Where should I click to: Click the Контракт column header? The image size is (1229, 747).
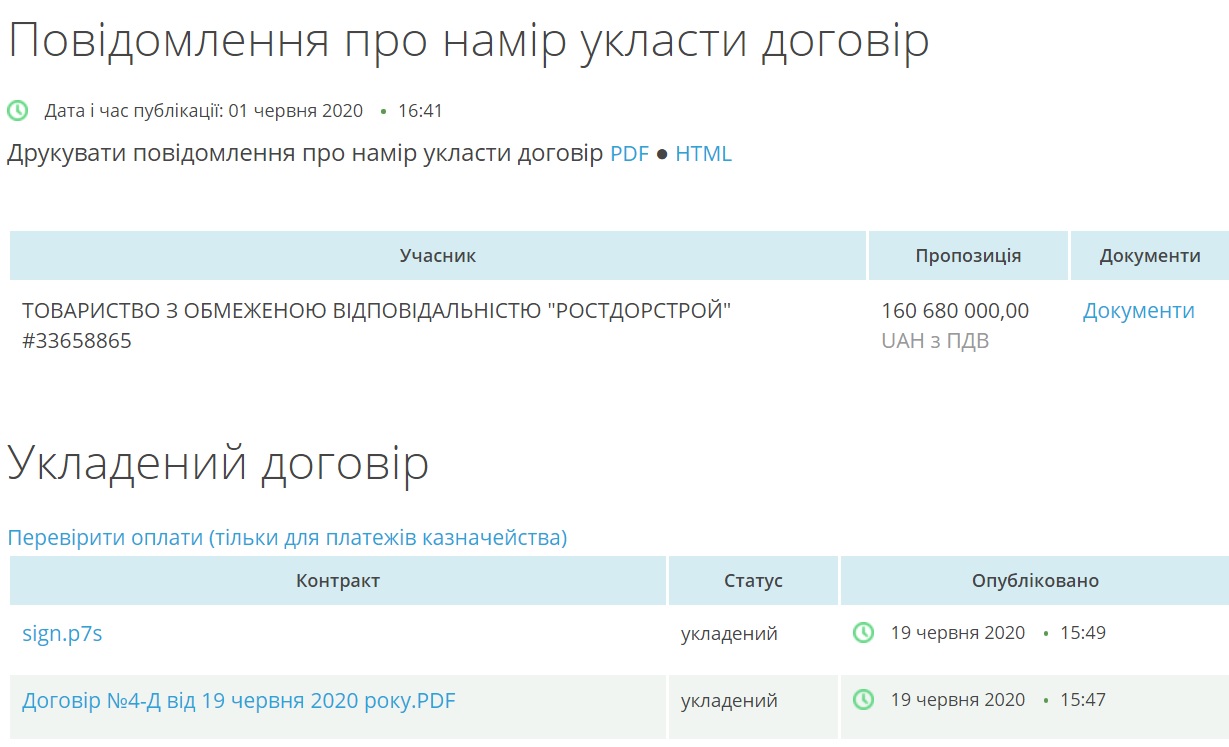338,581
